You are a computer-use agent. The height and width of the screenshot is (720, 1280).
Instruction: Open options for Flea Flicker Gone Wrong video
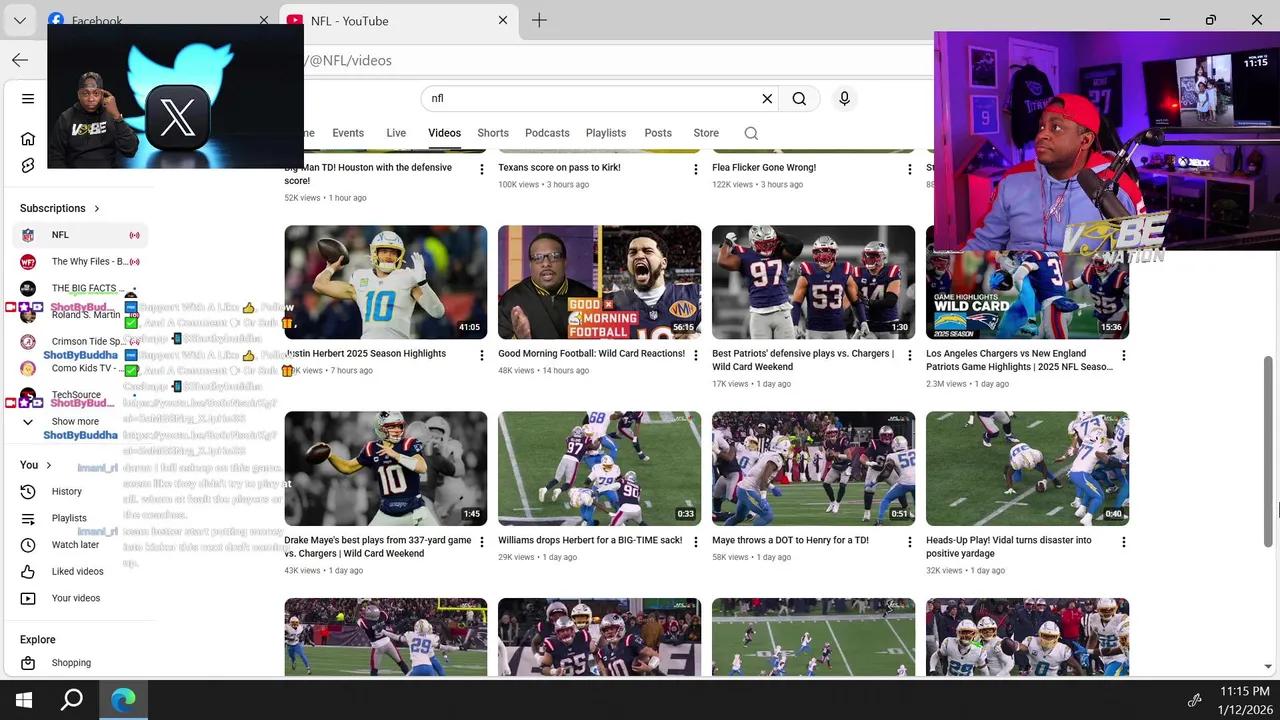pos(910,170)
